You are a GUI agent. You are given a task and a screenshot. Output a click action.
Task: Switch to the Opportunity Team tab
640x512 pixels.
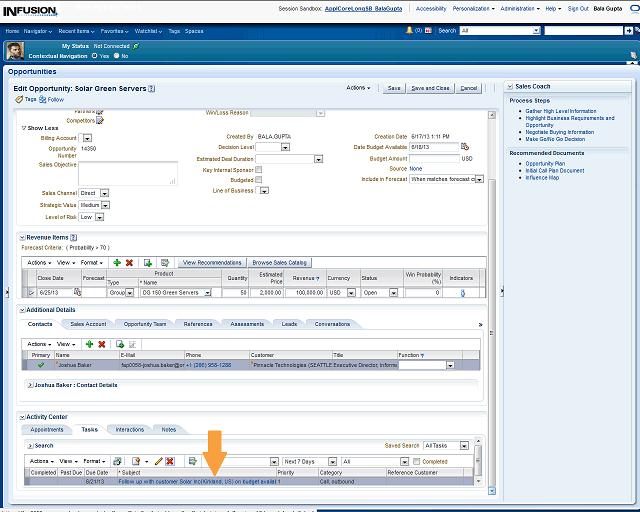tap(145, 324)
